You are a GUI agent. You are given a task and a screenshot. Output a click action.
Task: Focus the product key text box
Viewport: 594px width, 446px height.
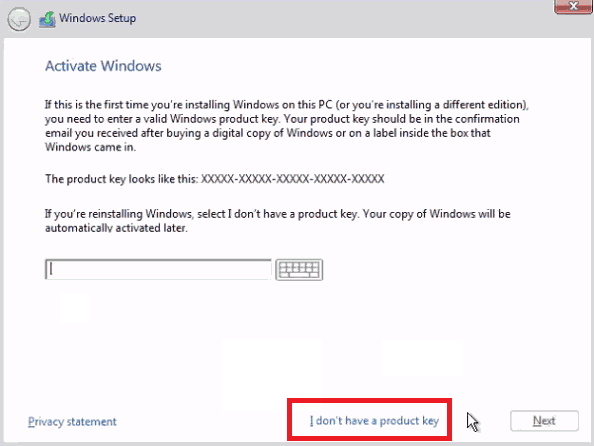click(x=158, y=269)
